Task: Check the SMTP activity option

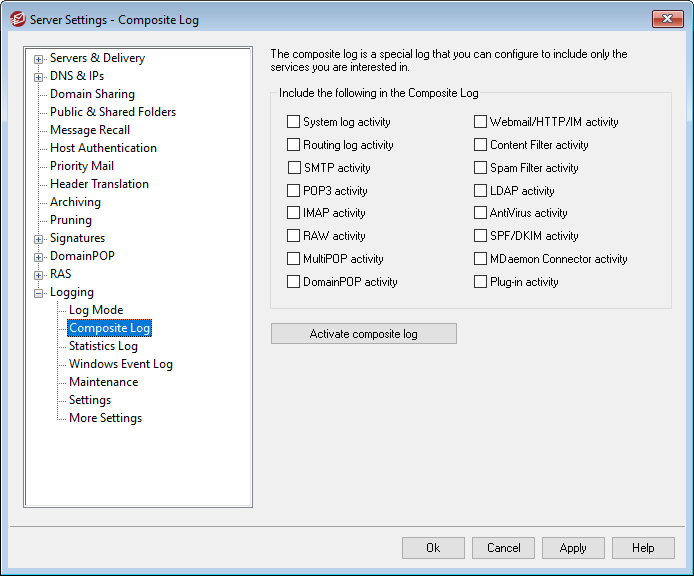Action: (x=294, y=168)
